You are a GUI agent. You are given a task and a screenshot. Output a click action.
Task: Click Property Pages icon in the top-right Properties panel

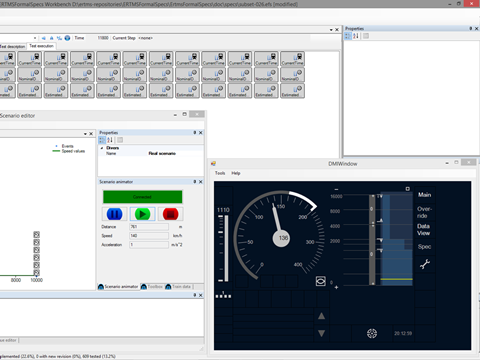[366, 36]
